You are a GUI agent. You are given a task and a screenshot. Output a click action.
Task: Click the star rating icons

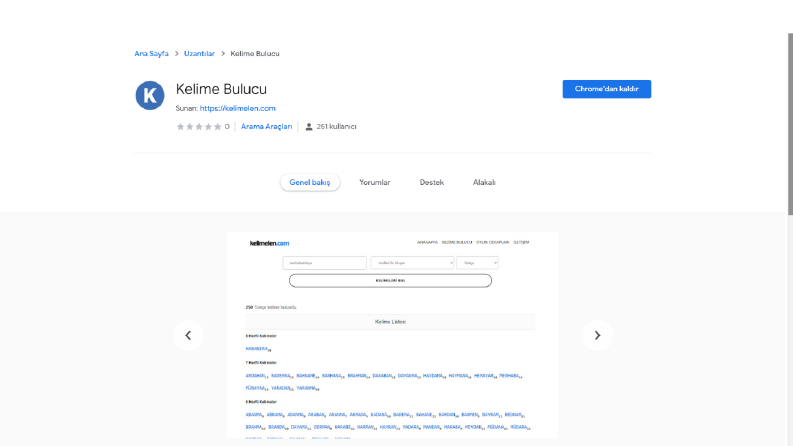(x=199, y=126)
